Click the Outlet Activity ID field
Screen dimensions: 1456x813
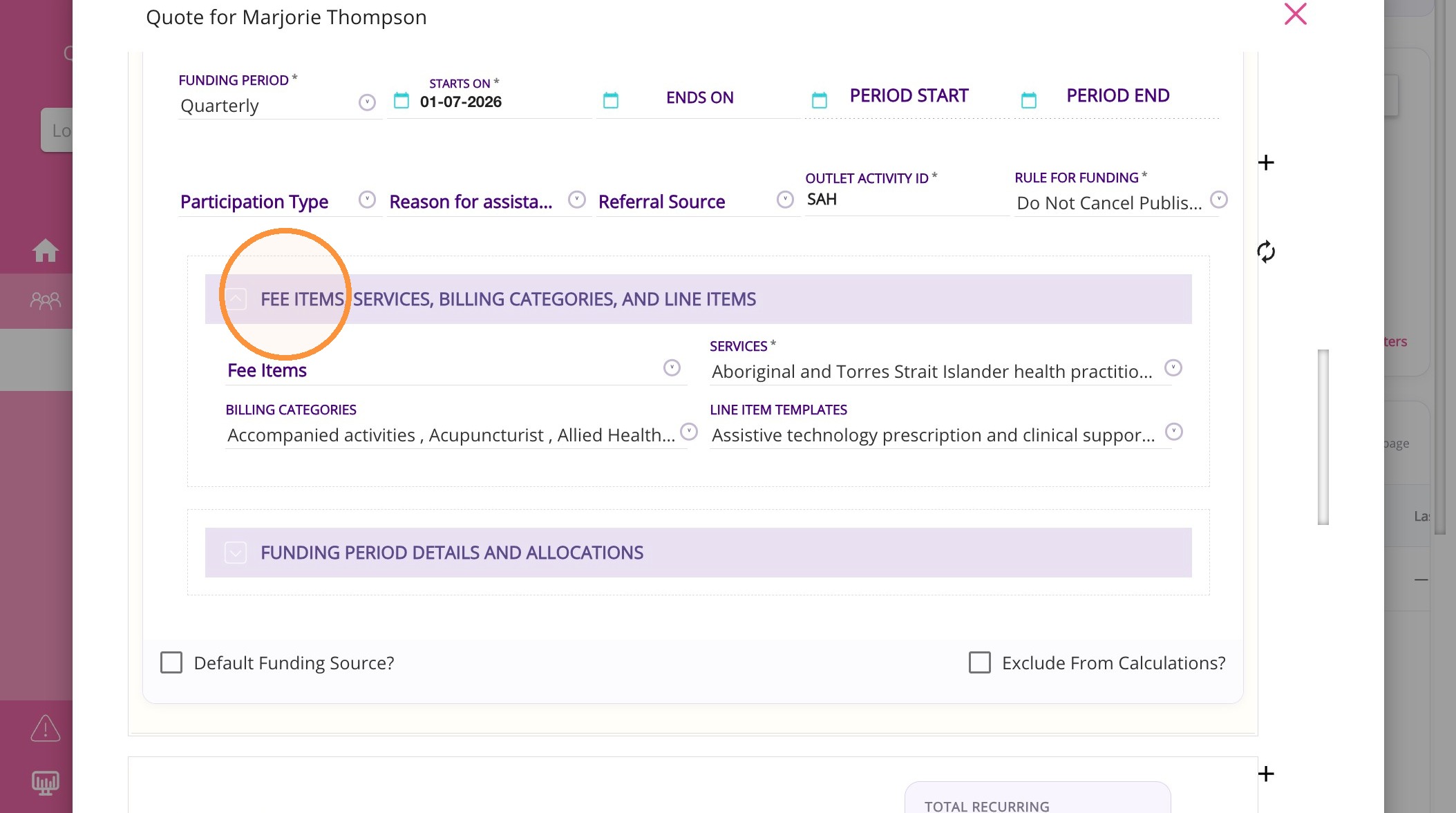point(905,200)
